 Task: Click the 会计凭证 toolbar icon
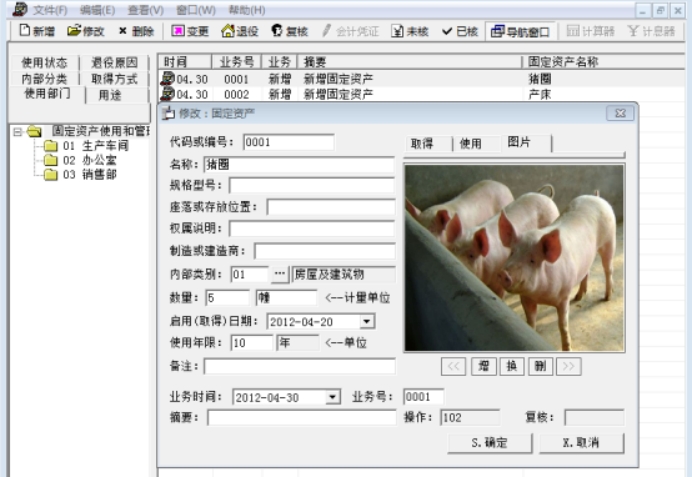click(326, 30)
